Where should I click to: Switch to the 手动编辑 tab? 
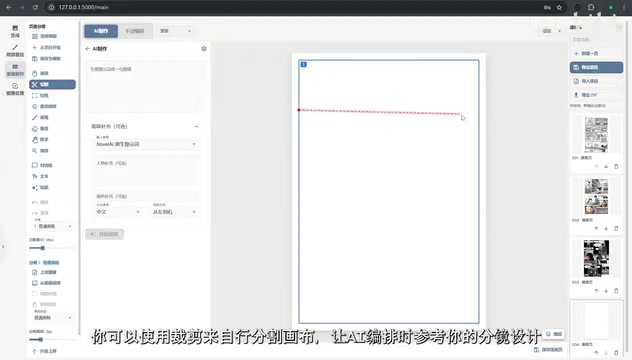(135, 31)
